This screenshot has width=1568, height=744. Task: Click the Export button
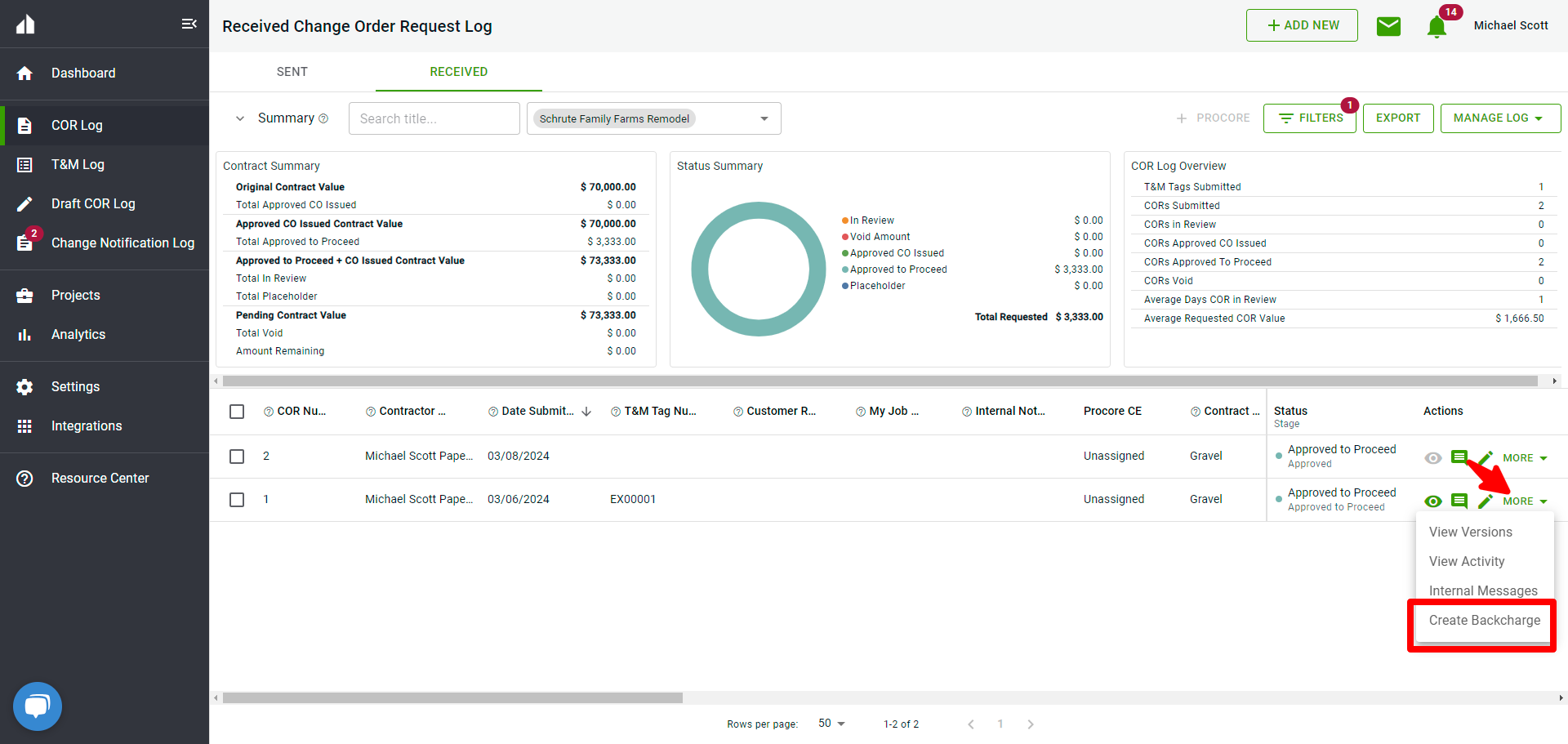[x=1397, y=118]
